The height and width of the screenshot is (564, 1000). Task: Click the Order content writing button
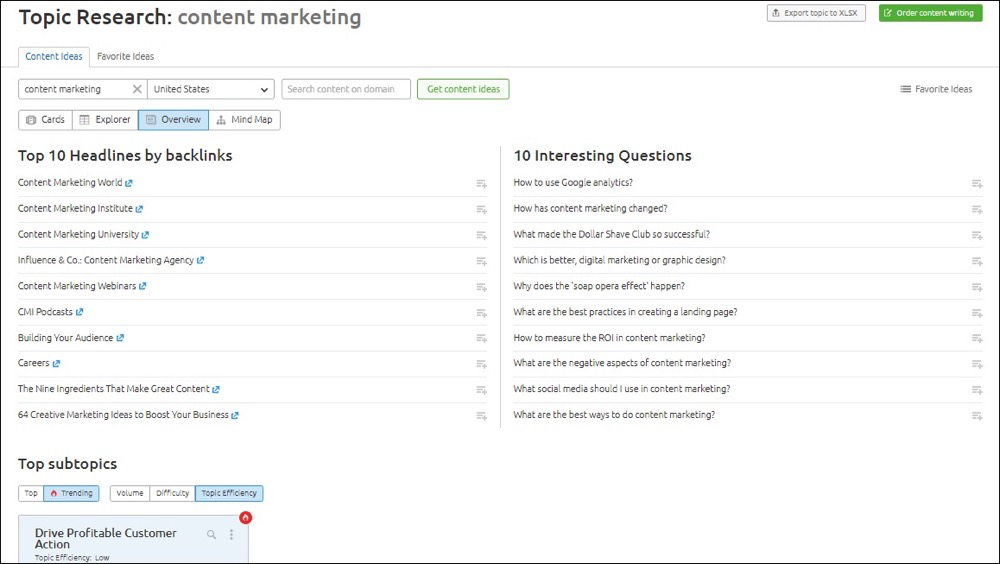tap(930, 13)
